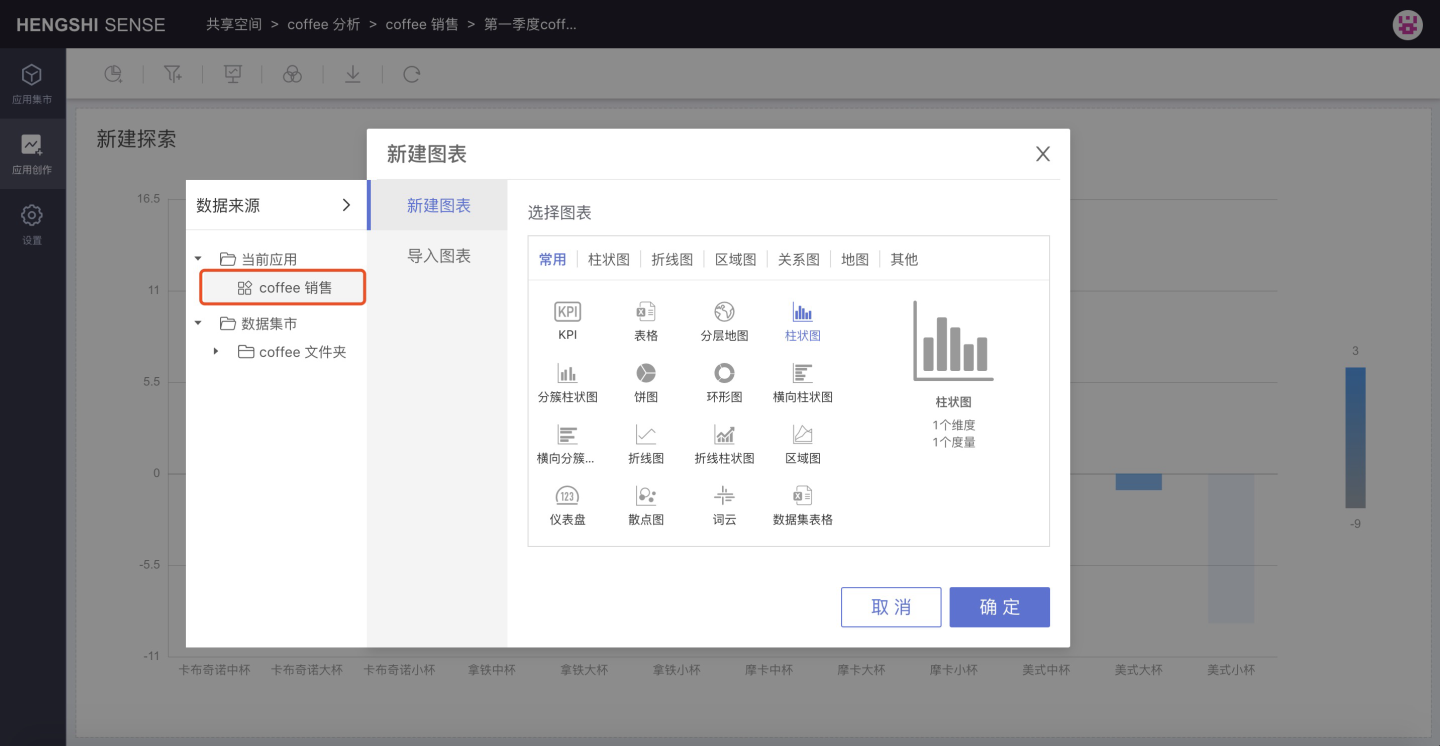The height and width of the screenshot is (746, 1440).
Task: Pick the 词云 word cloud icon
Action: click(724, 496)
